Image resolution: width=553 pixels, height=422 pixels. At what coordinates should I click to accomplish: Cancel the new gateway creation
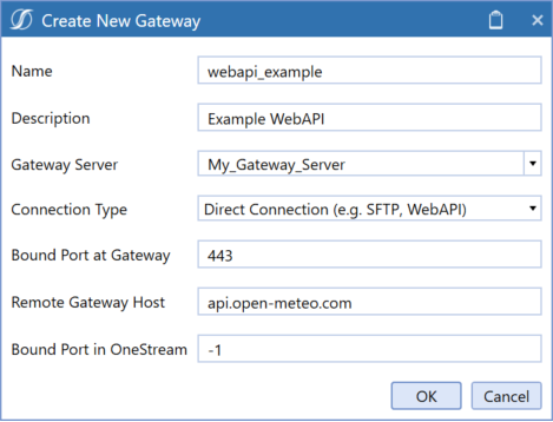pyautogui.click(x=506, y=396)
